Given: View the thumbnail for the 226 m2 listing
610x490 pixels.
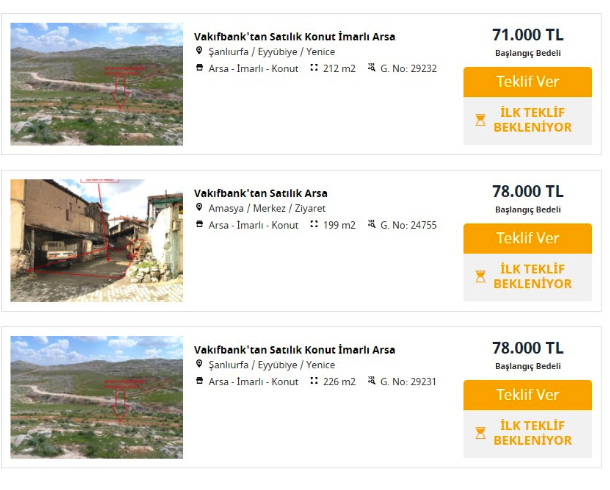Looking at the screenshot, I should point(97,397).
